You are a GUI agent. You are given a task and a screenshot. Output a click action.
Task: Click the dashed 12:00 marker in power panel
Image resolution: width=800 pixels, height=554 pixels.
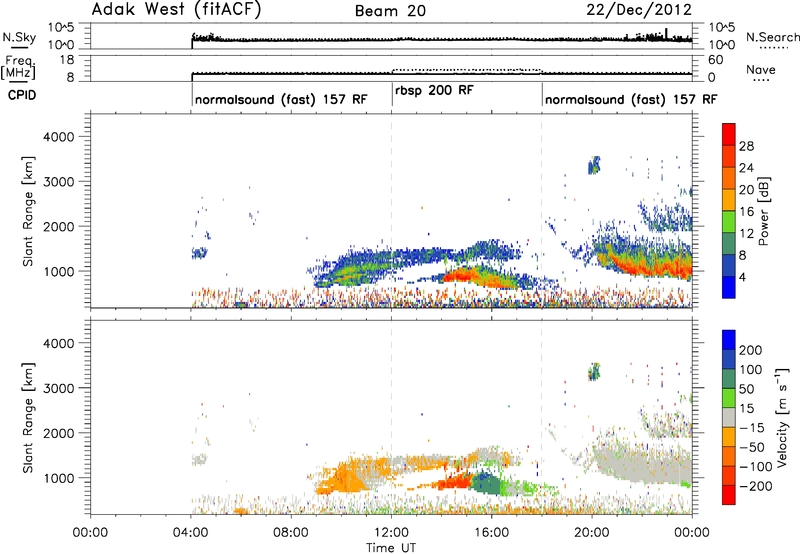click(x=392, y=211)
